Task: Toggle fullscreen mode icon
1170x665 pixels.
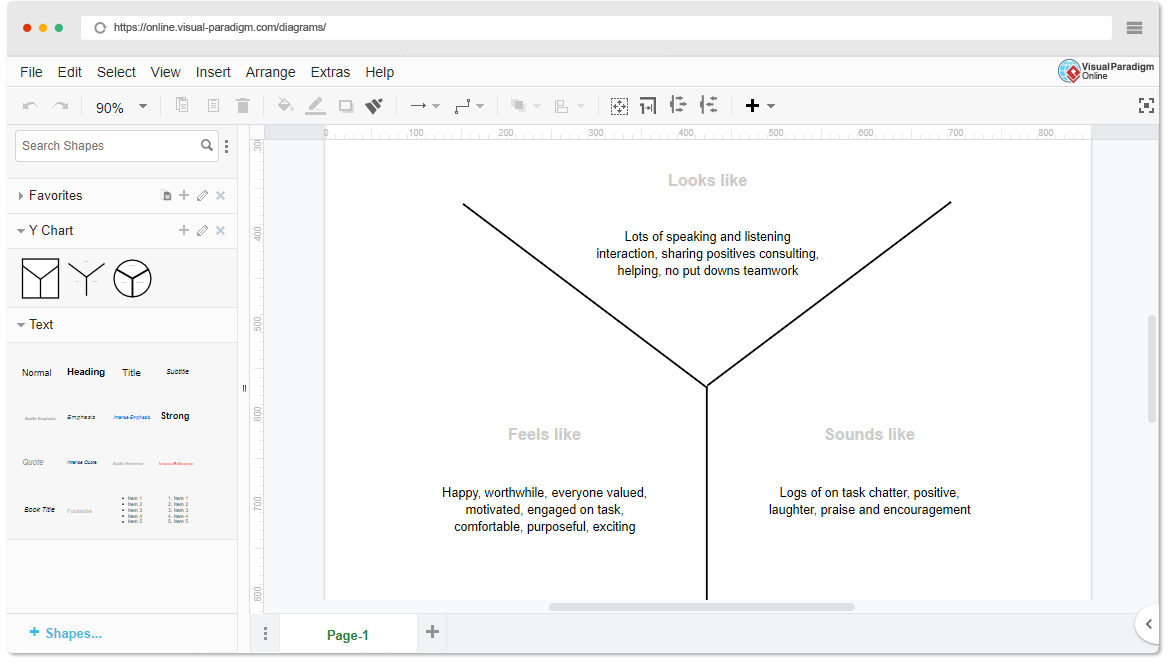Action: pos(1146,106)
